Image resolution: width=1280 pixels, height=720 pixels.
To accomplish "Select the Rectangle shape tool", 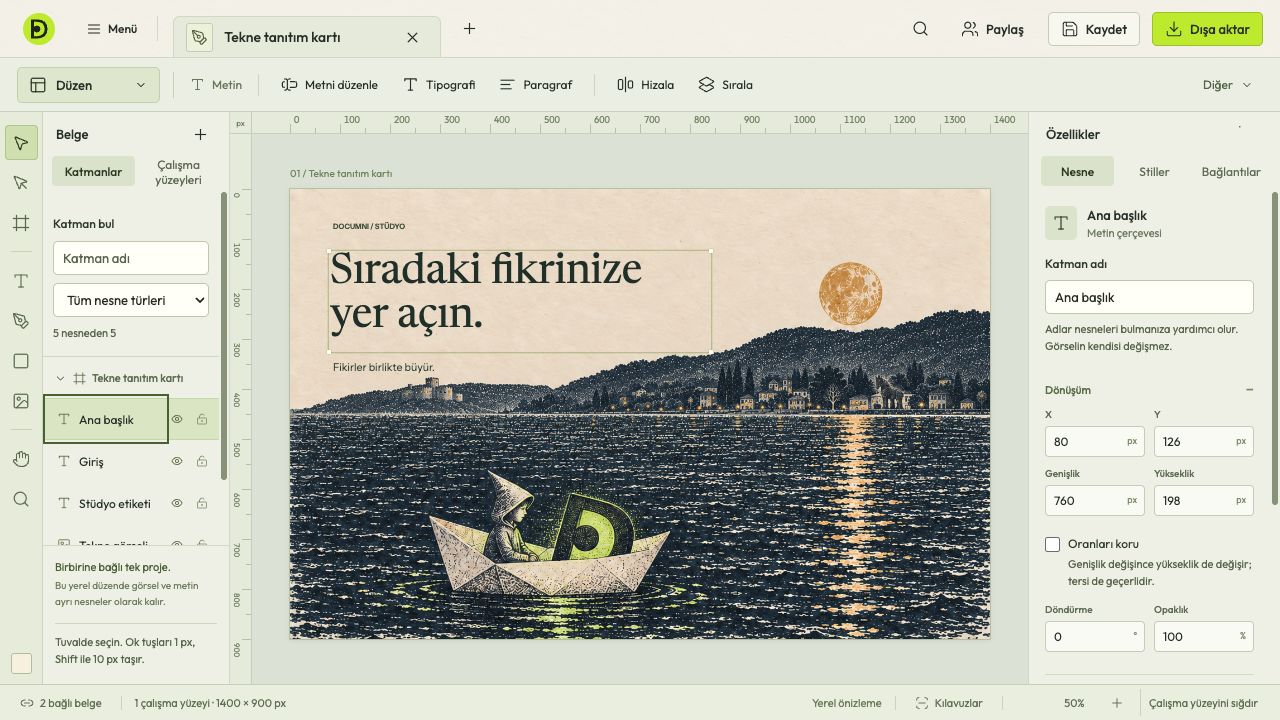I will pos(21,361).
